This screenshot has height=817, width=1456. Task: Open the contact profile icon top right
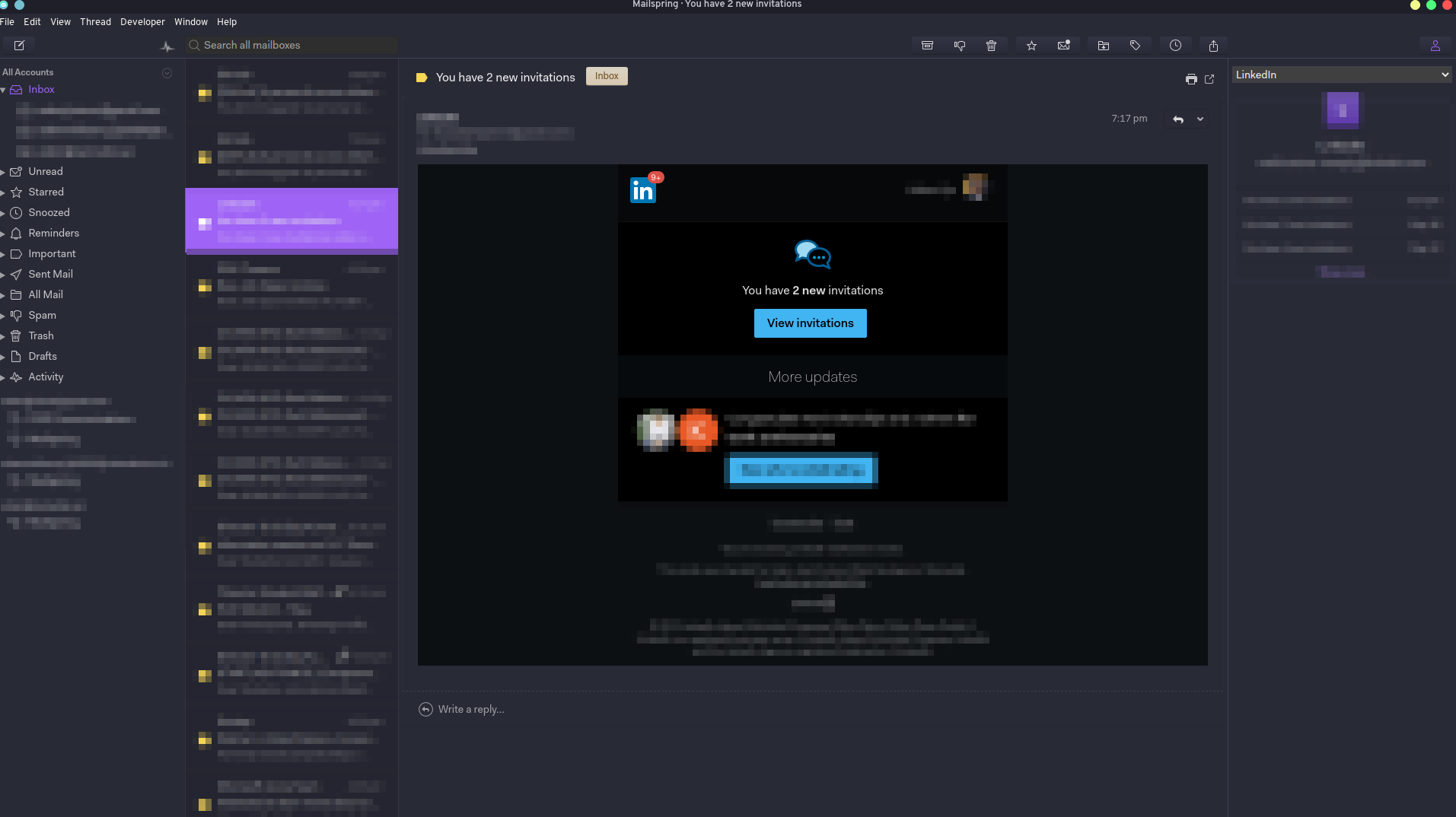(x=1435, y=45)
